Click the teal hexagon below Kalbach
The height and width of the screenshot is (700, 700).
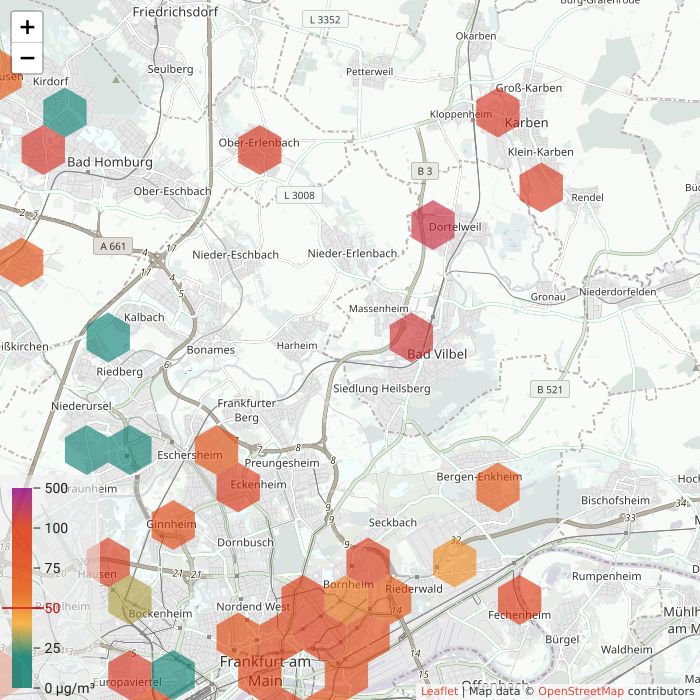[108, 337]
